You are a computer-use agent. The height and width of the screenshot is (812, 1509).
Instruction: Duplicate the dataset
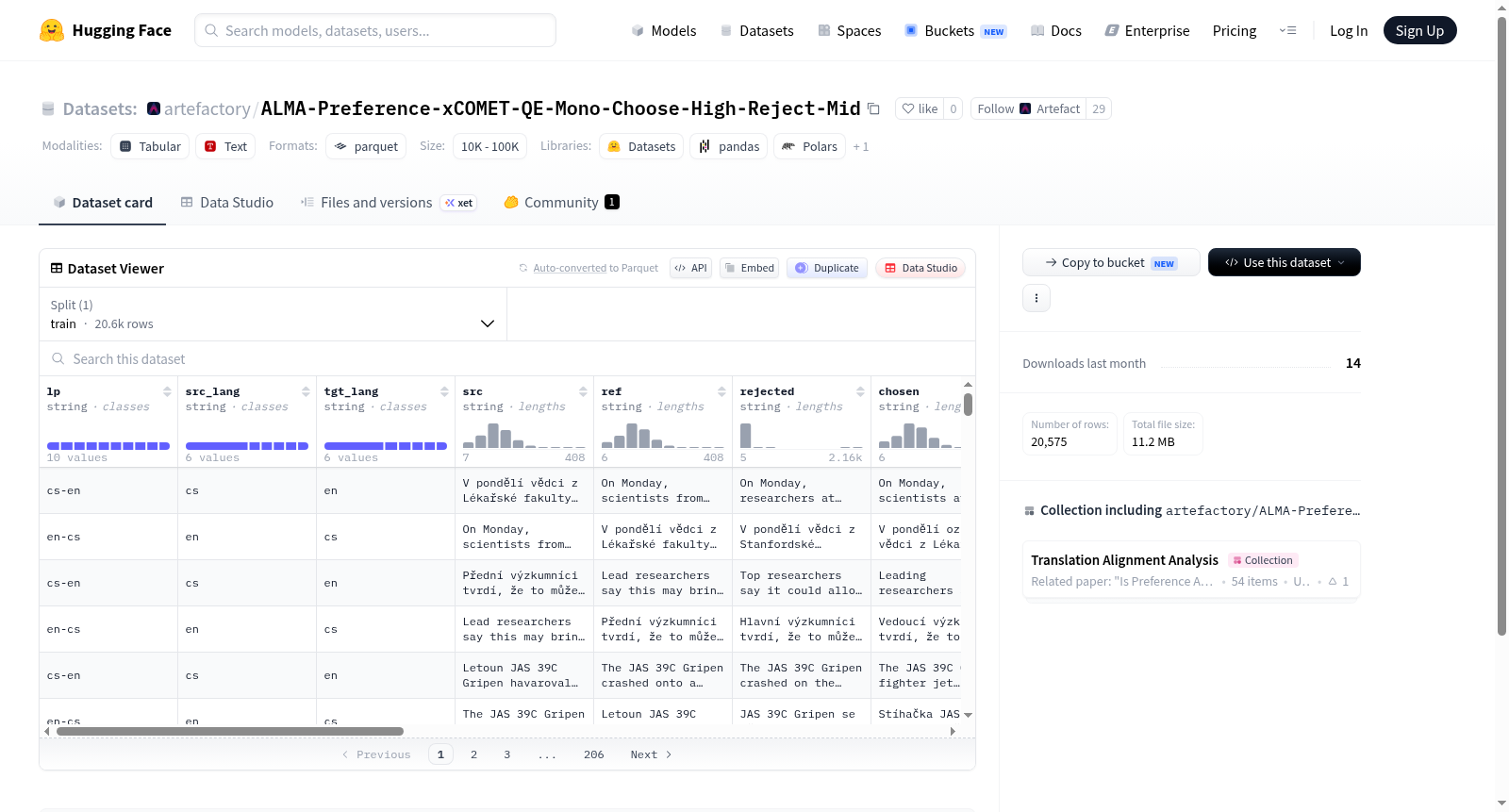[827, 268]
